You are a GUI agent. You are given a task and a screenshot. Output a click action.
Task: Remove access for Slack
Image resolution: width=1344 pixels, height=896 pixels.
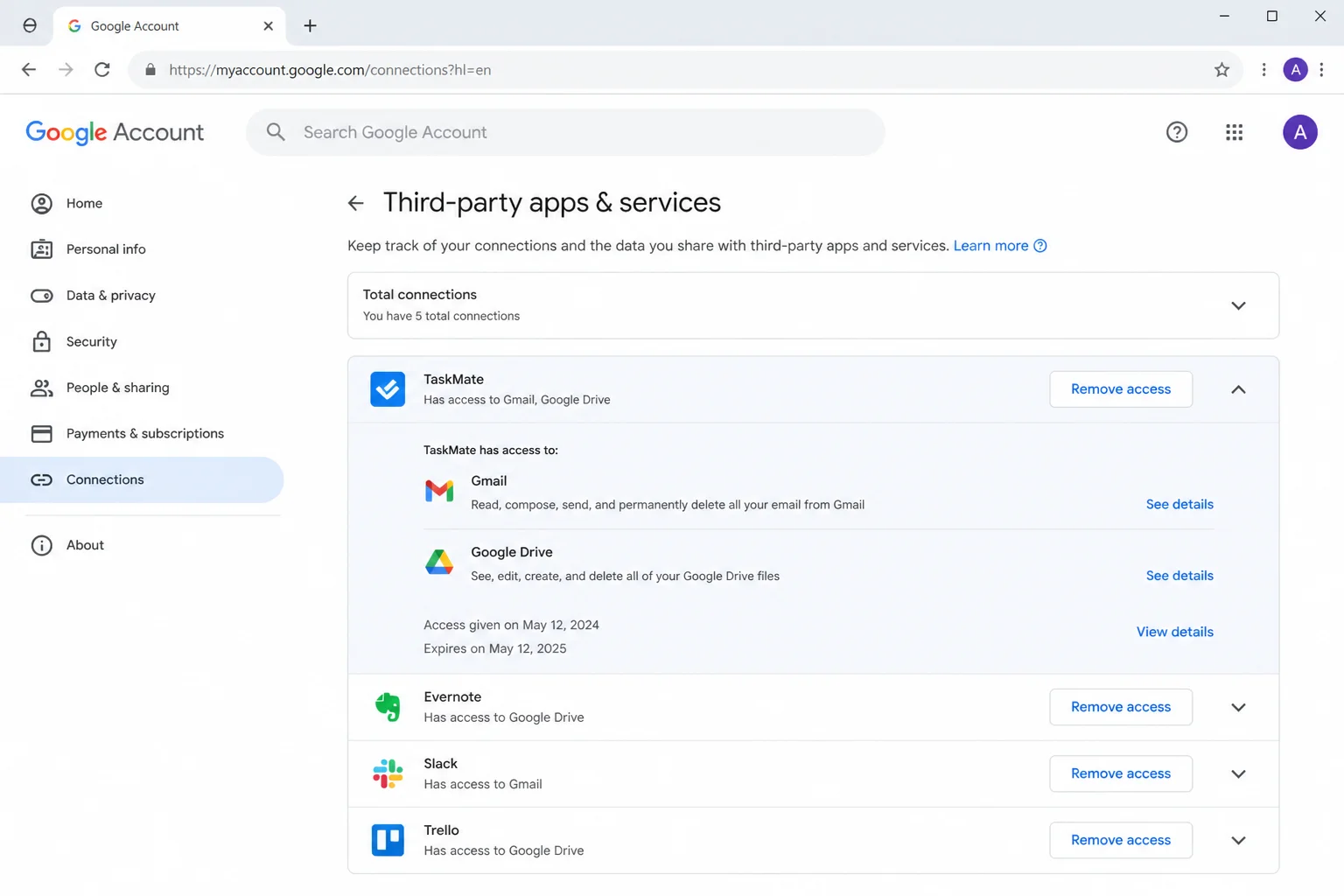point(1121,773)
